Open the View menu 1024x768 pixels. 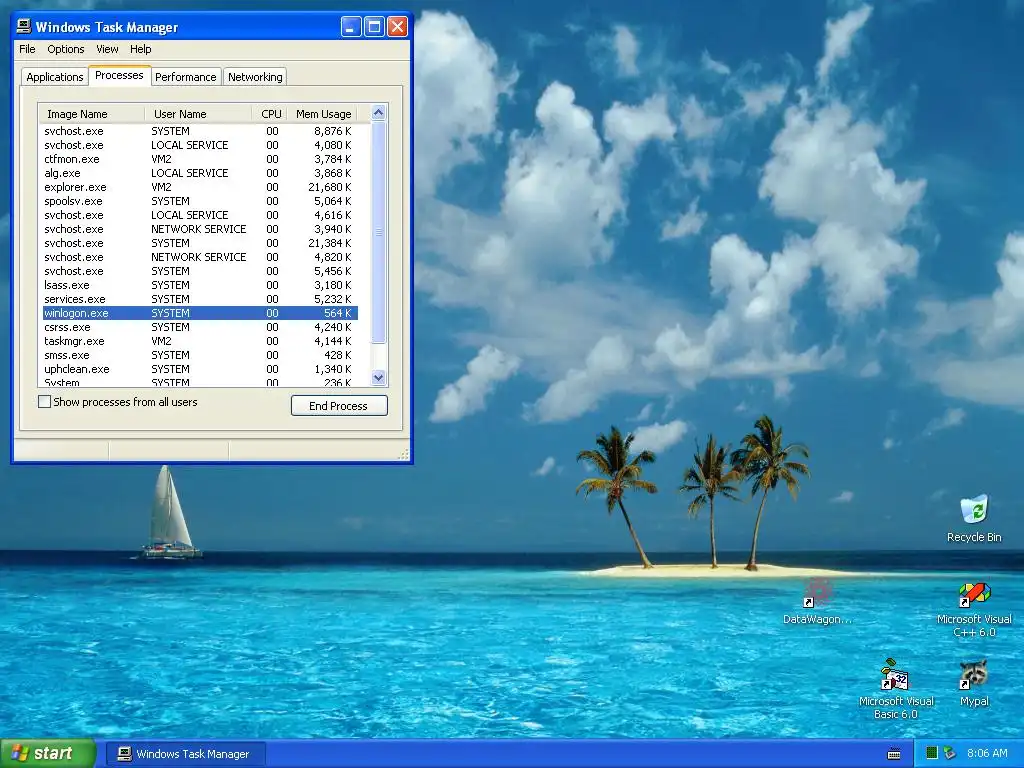pos(107,49)
